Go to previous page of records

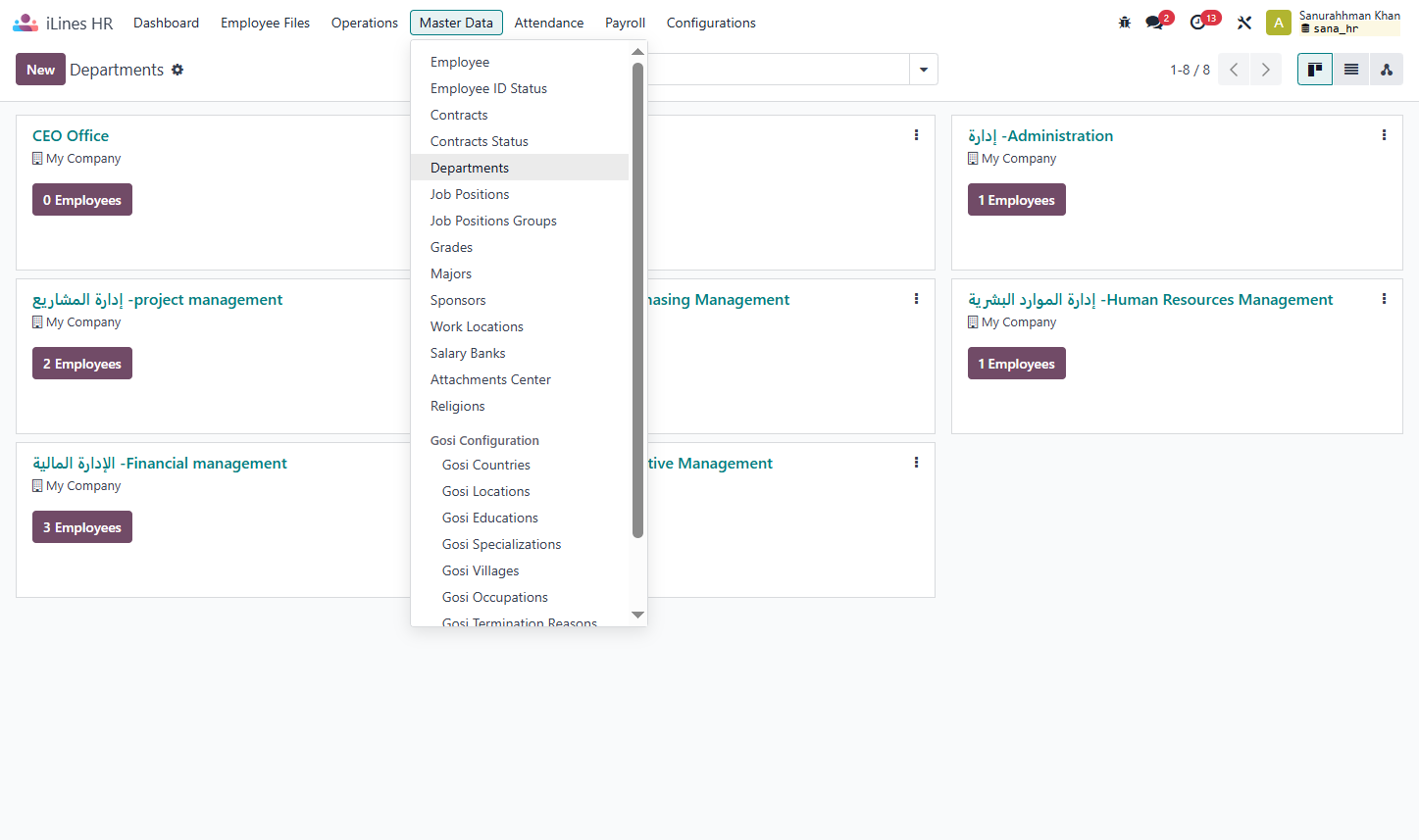[1234, 70]
